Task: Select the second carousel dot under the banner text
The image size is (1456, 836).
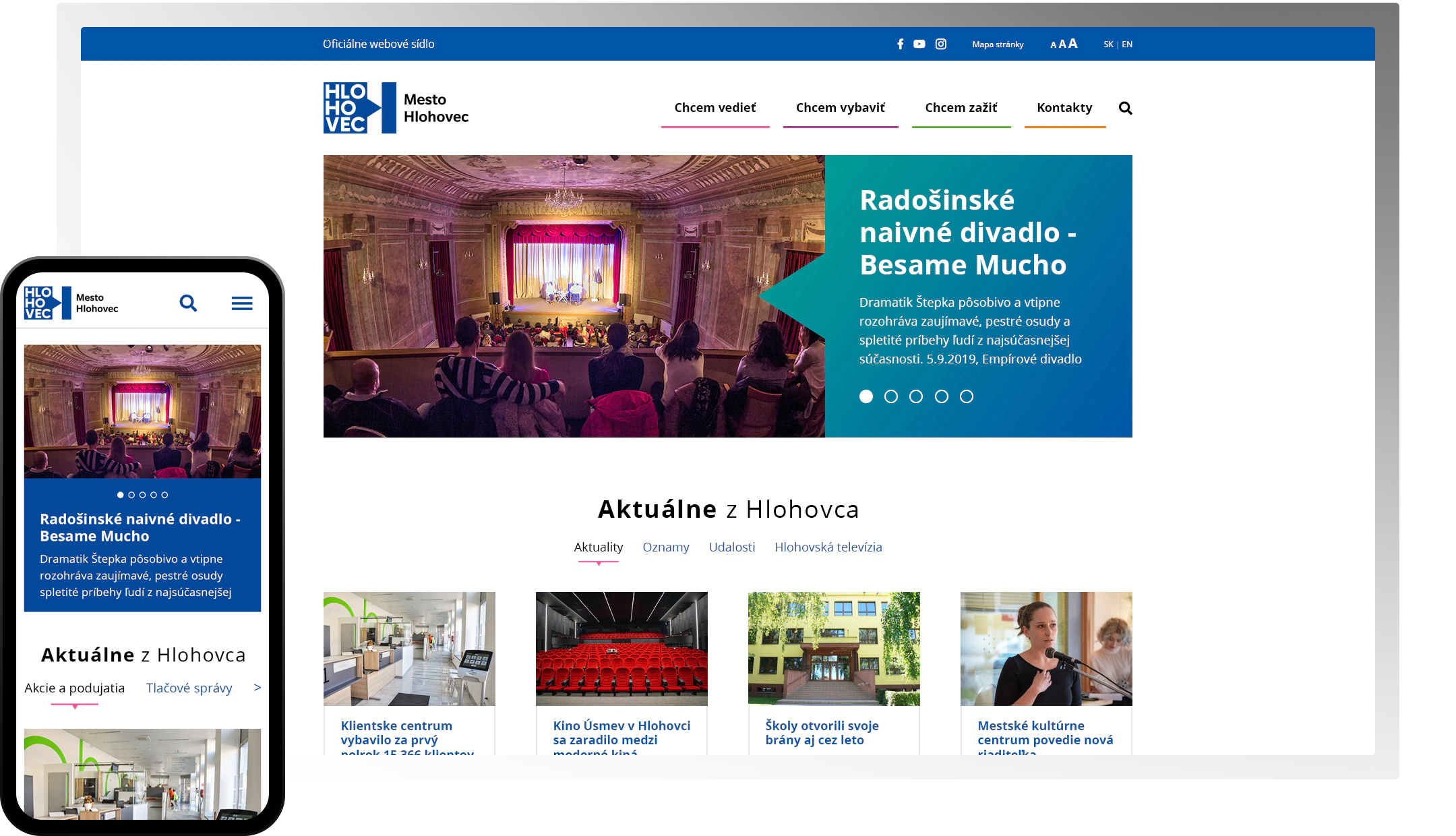Action: pyautogui.click(x=891, y=396)
